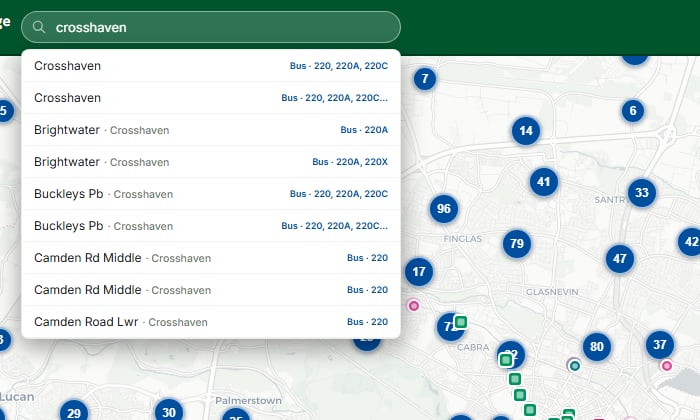Viewport: 700px width, 420px height.
Task: Open cluster marker 42 at the map edge
Action: tap(690, 241)
